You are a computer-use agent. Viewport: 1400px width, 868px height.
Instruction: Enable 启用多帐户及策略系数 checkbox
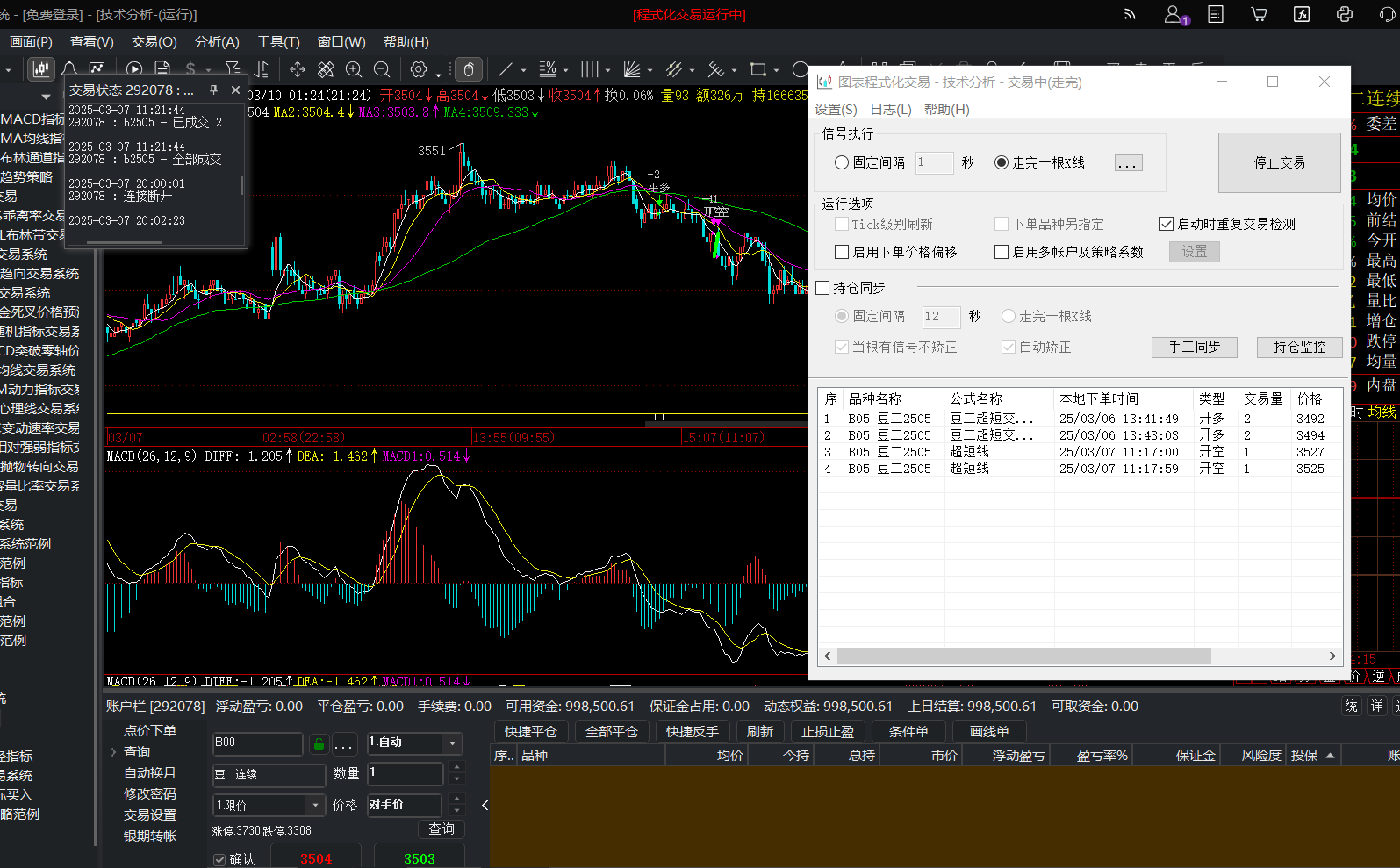click(x=1002, y=252)
